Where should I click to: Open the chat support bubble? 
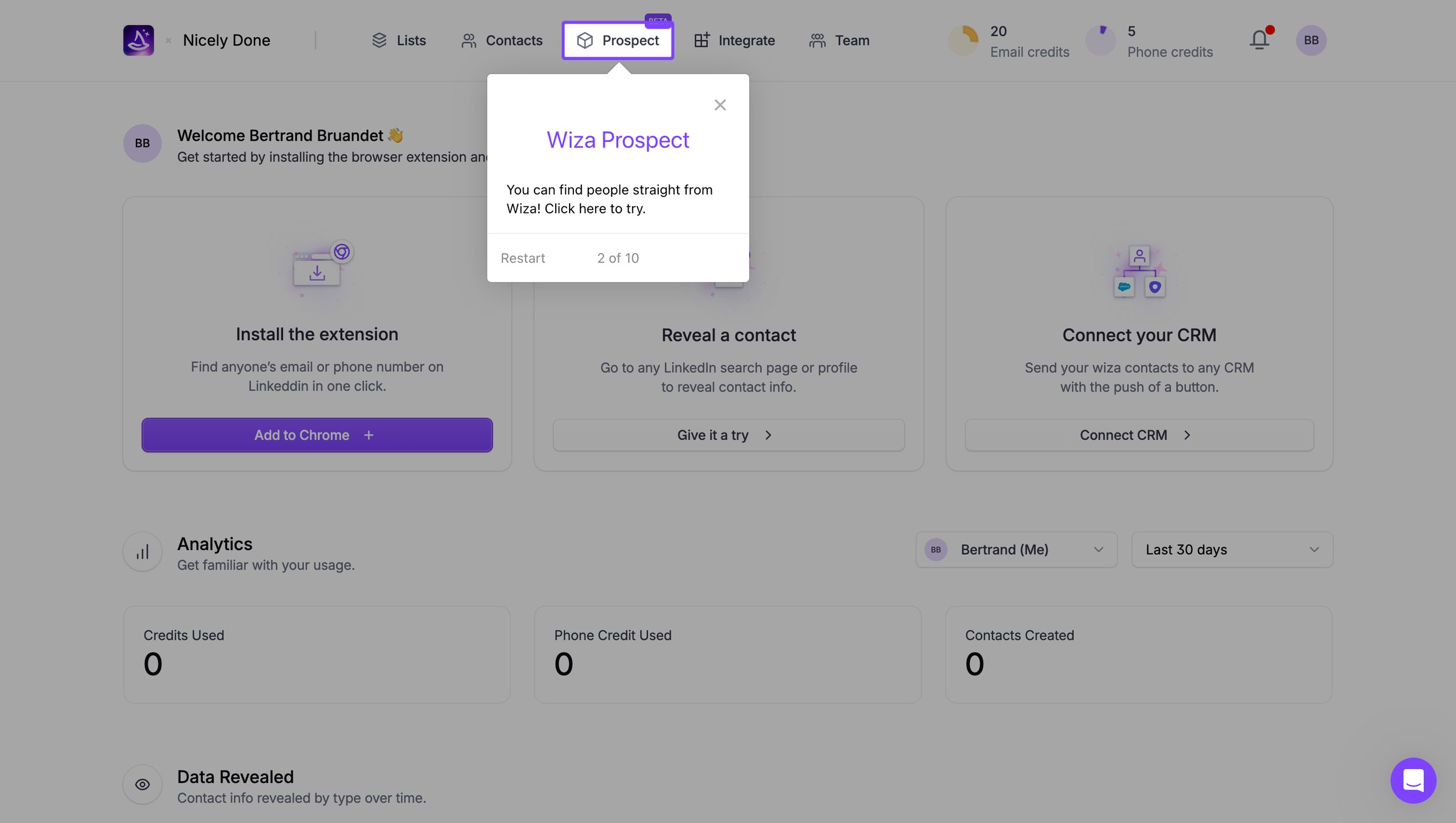click(1413, 780)
